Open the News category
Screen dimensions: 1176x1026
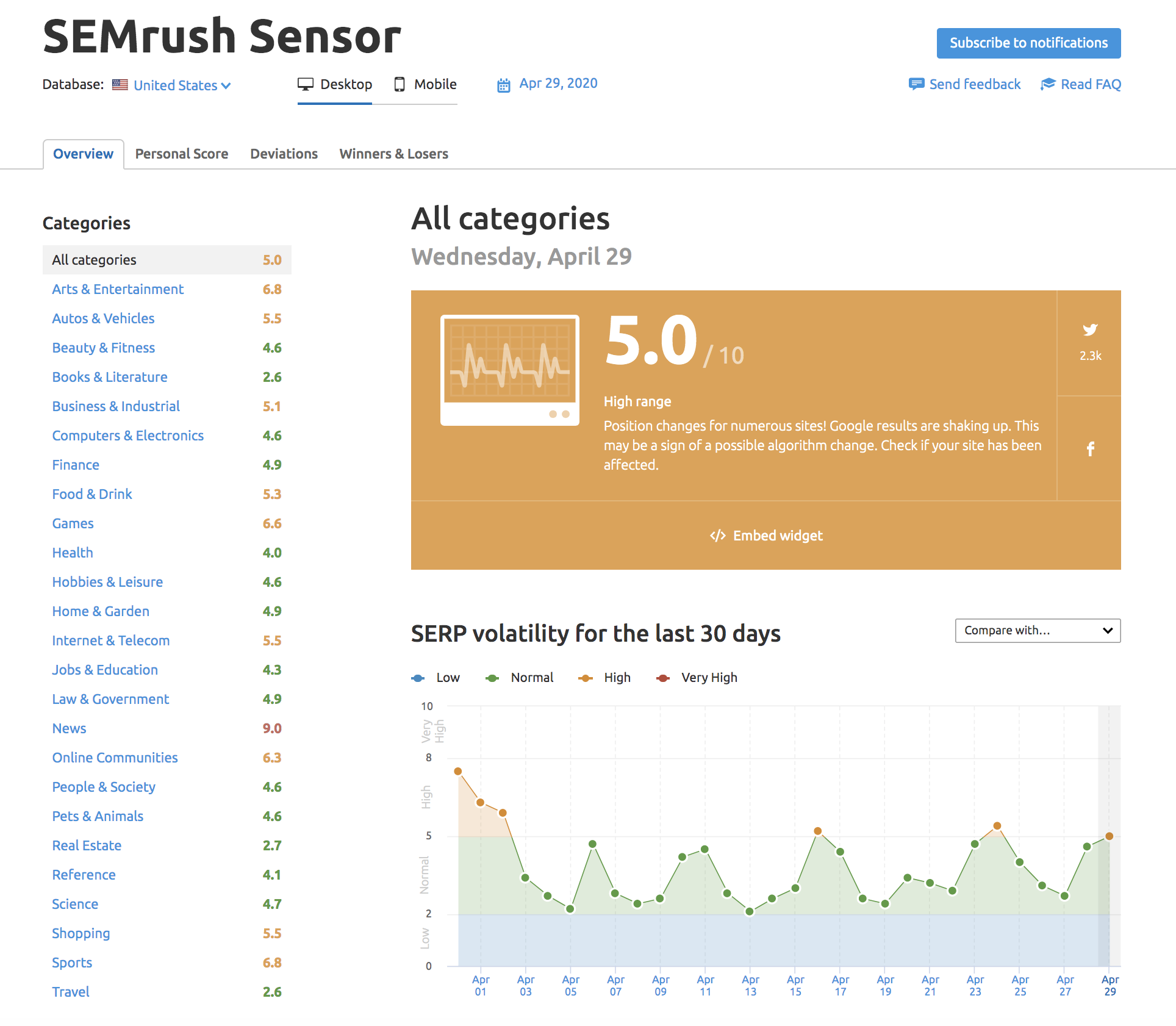coord(70,728)
